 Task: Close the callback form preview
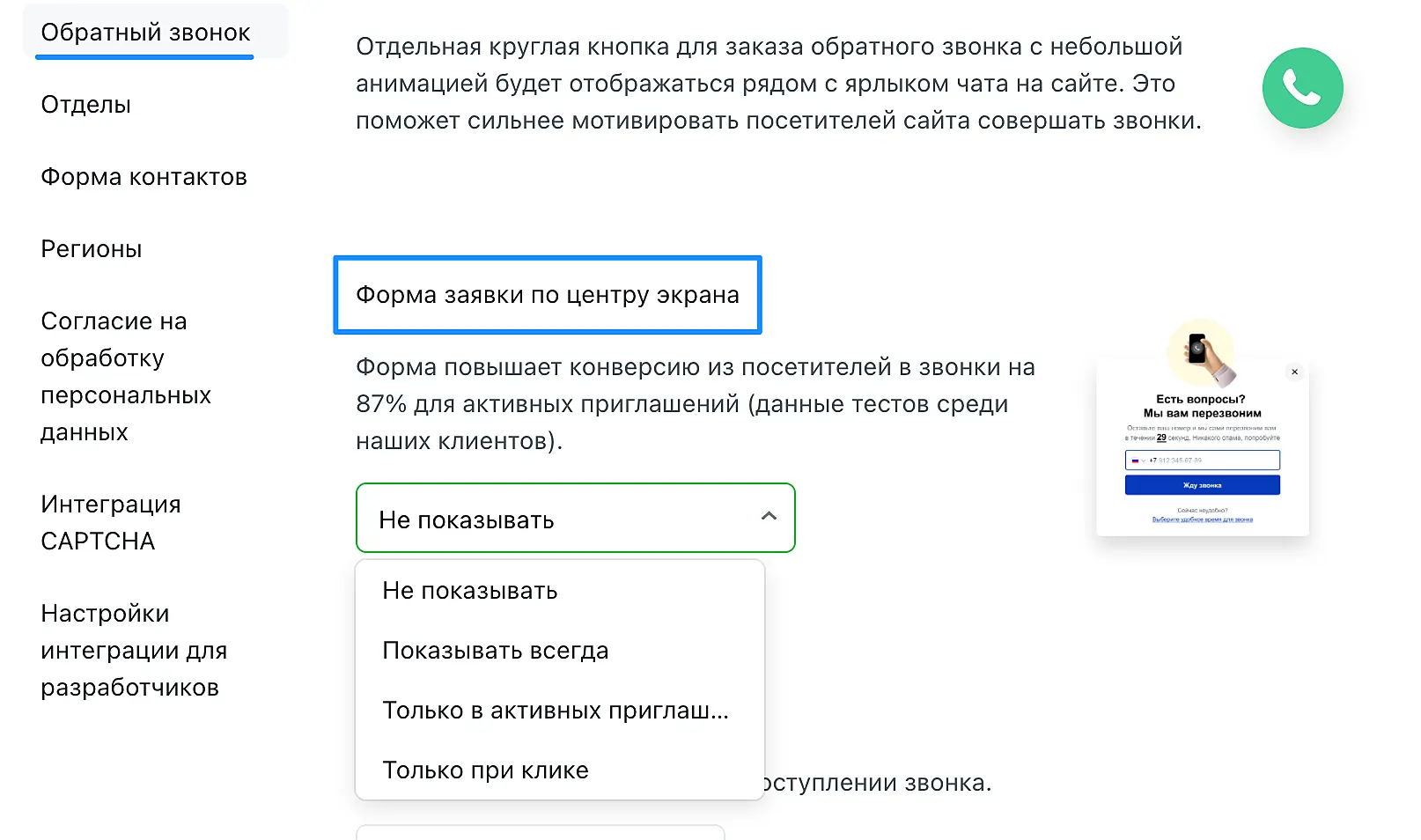(x=1294, y=372)
